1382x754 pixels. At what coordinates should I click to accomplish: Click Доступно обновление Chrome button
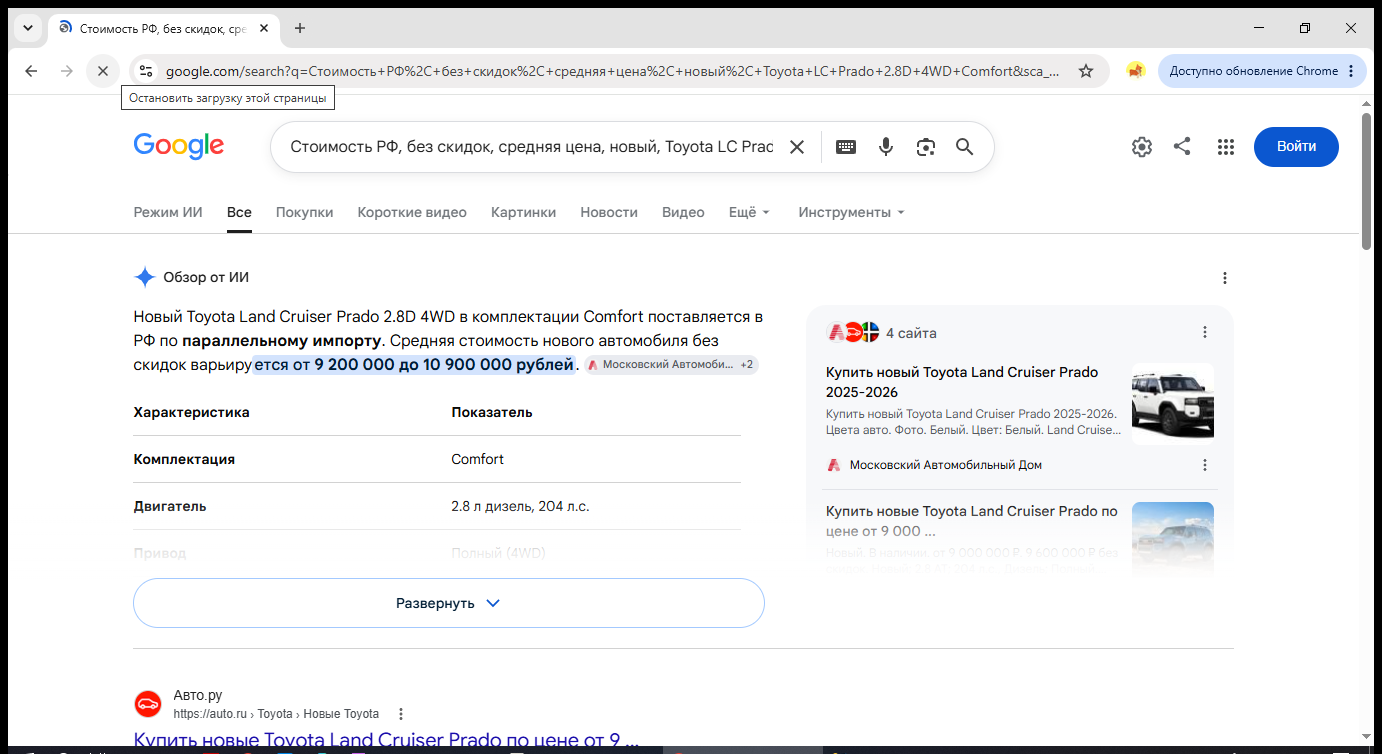[x=1254, y=71]
